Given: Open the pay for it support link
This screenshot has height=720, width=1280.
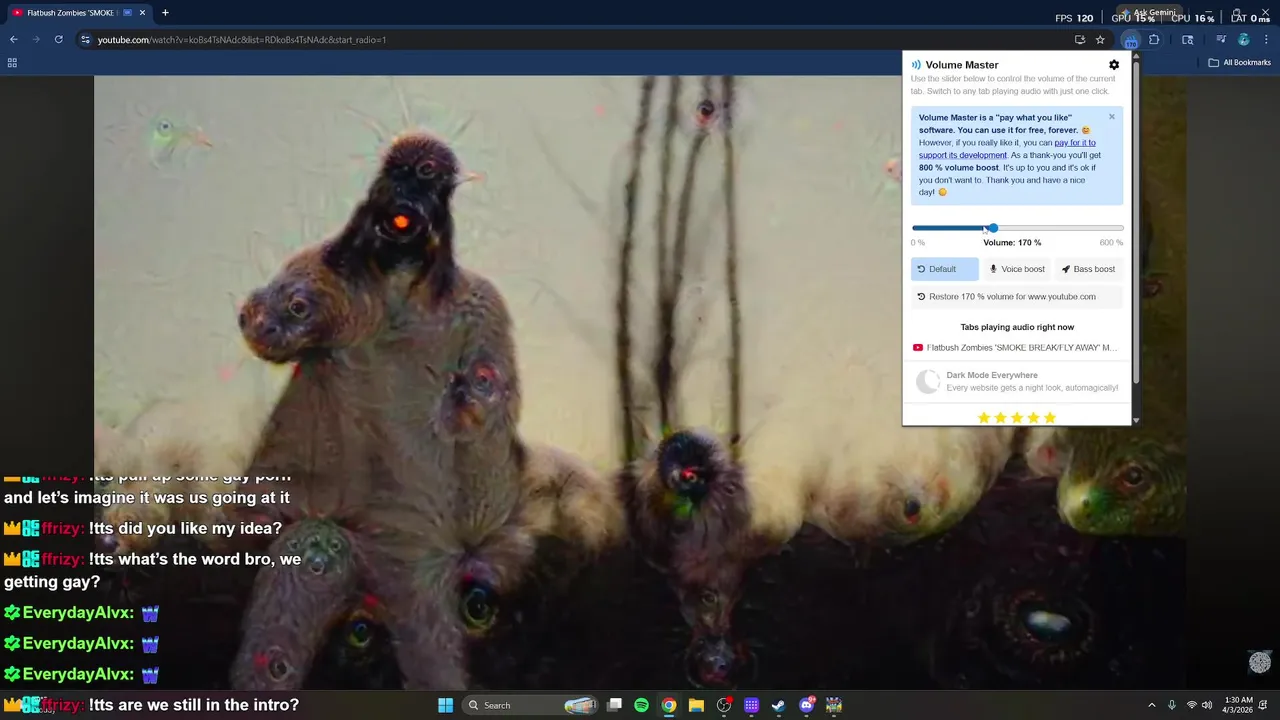Looking at the screenshot, I should tap(1007, 149).
